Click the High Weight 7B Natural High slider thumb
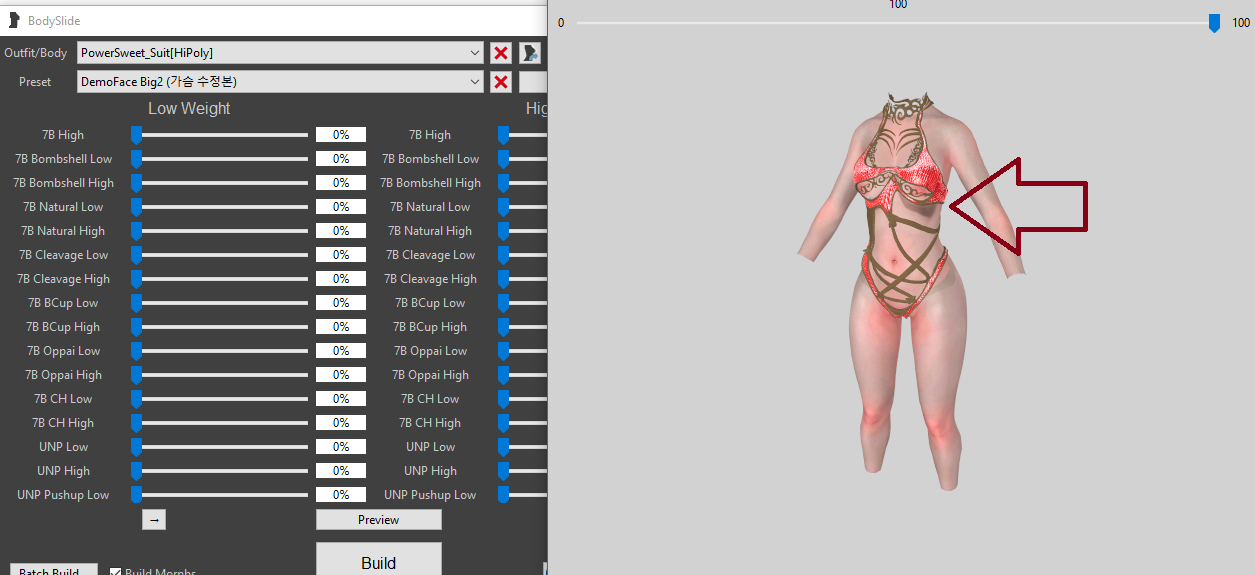This screenshot has width=1255, height=575. point(504,231)
